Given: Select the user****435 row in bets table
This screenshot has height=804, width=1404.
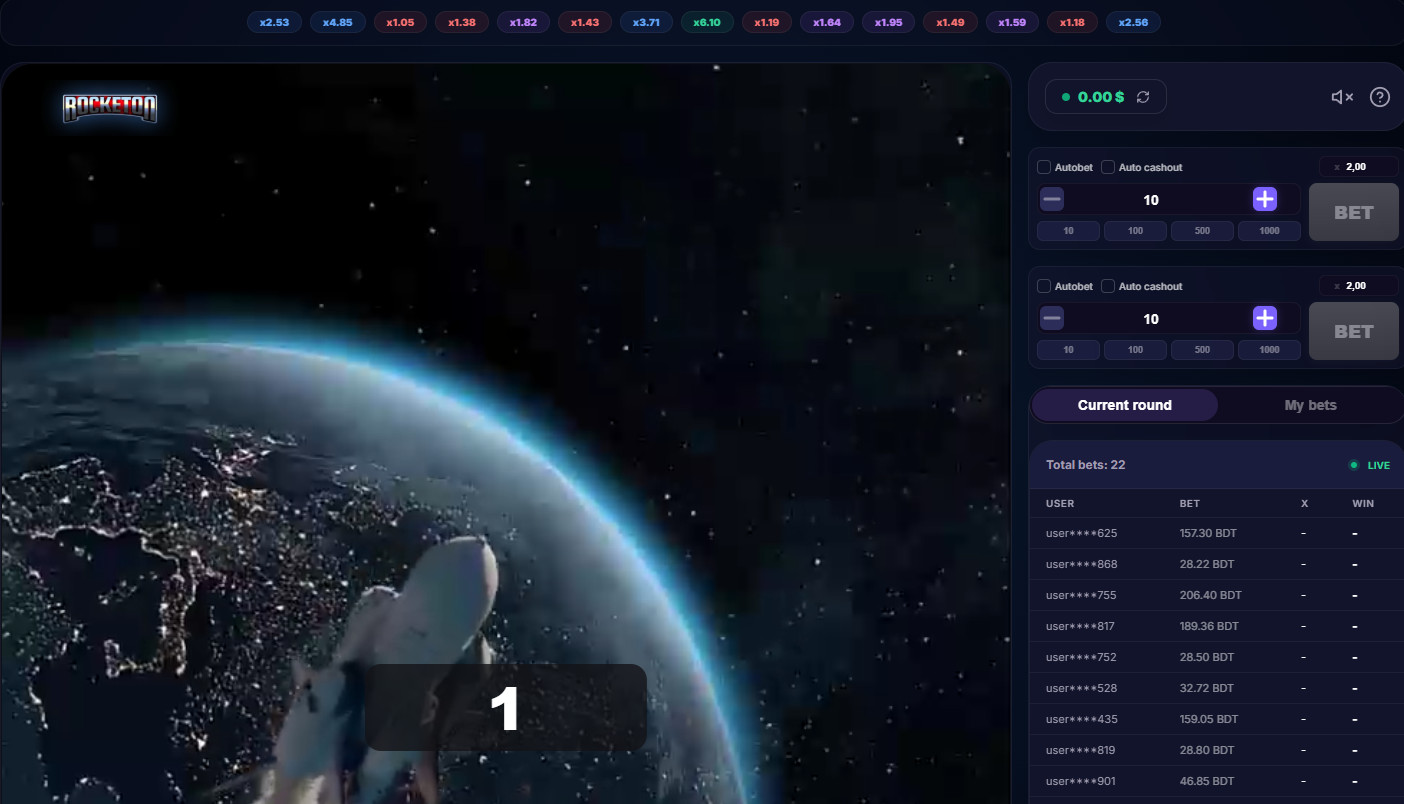Looking at the screenshot, I should (x=1216, y=719).
